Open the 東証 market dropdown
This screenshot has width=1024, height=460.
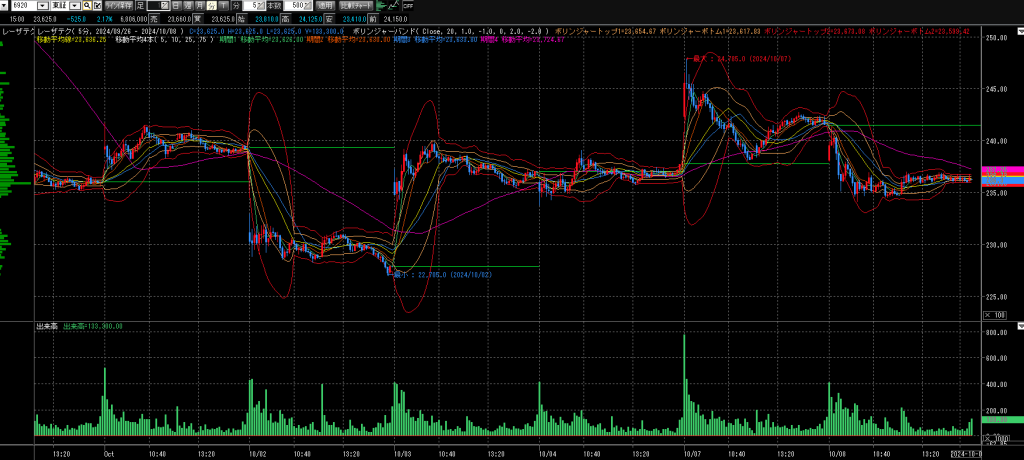coord(74,5)
